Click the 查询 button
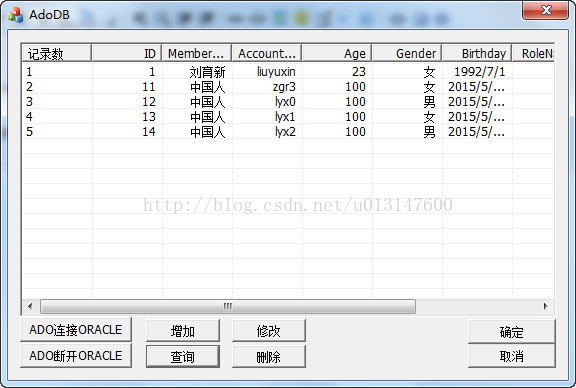The image size is (576, 388). [183, 356]
